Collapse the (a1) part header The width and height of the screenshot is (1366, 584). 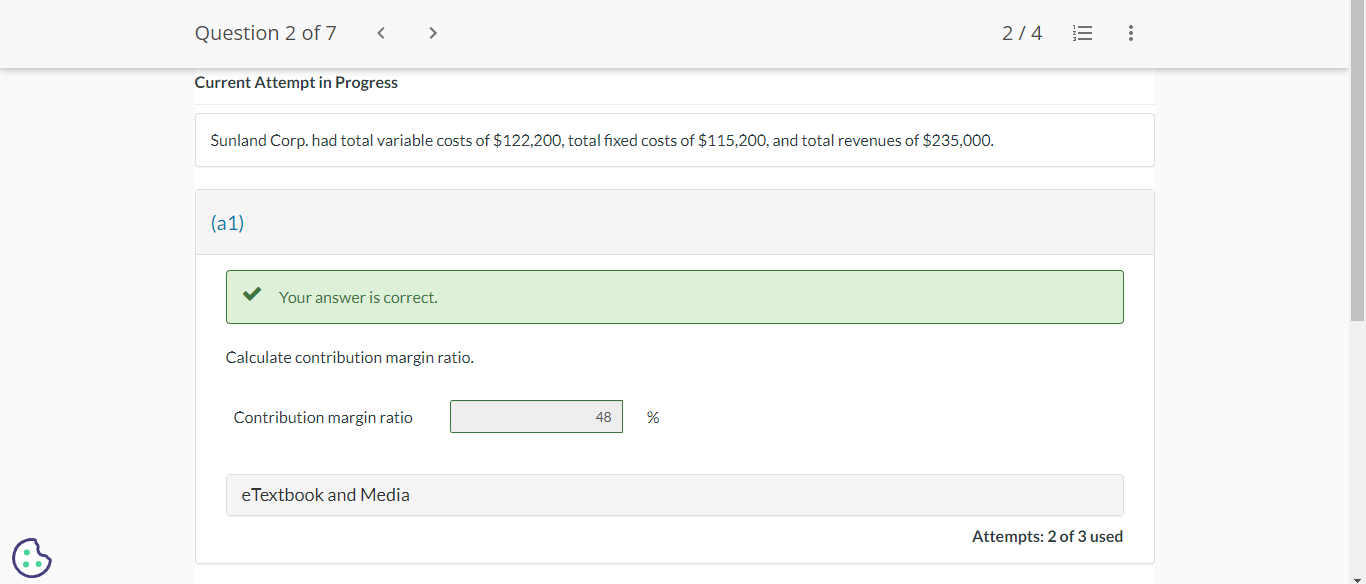point(674,223)
